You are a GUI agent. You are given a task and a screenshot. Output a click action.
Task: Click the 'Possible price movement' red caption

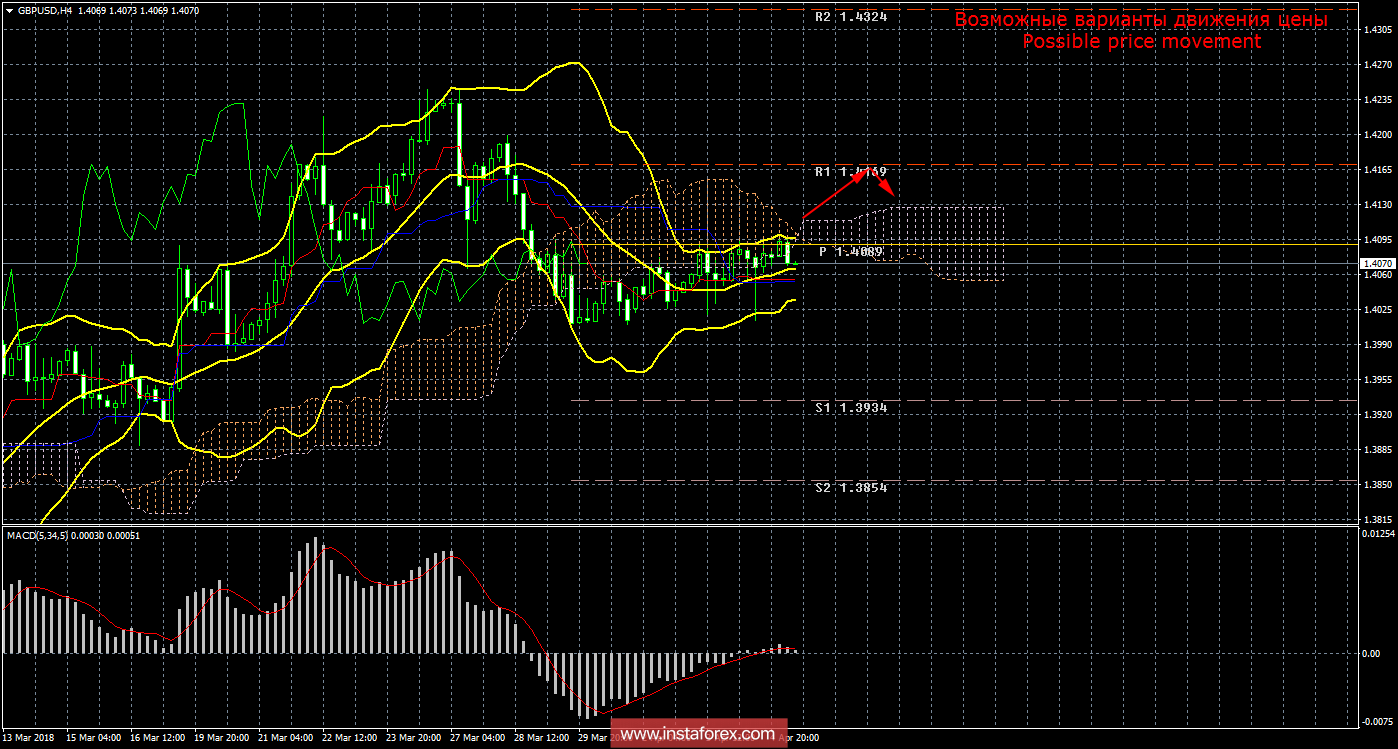1141,41
